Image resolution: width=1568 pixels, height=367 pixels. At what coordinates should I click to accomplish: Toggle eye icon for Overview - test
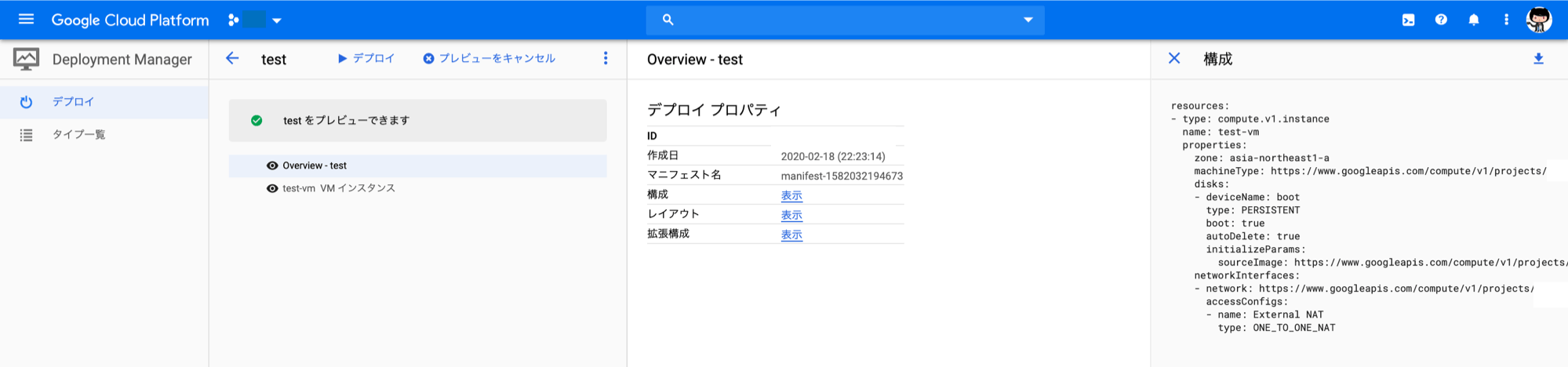(272, 165)
